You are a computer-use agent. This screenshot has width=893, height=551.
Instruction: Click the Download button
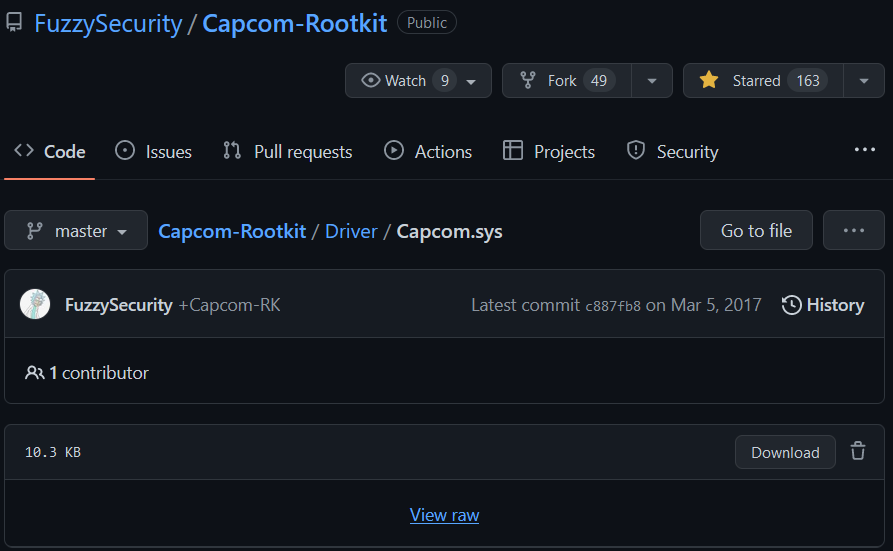785,452
